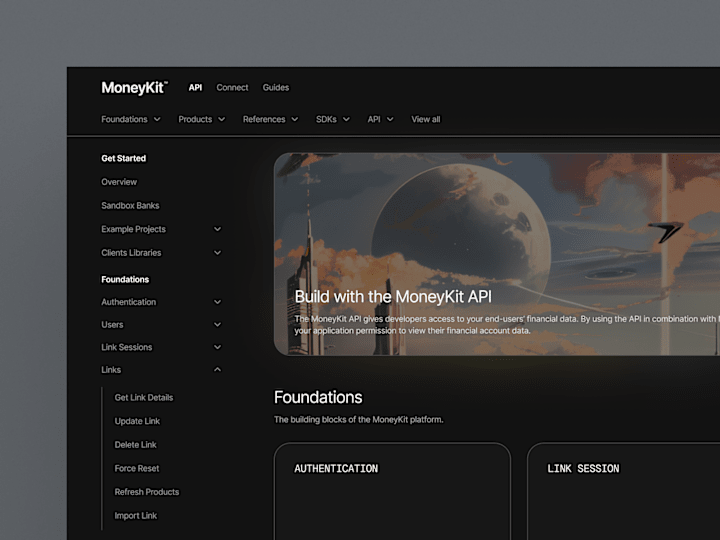Open Get Link Details page
Screen dimensions: 720x540
tap(144, 397)
